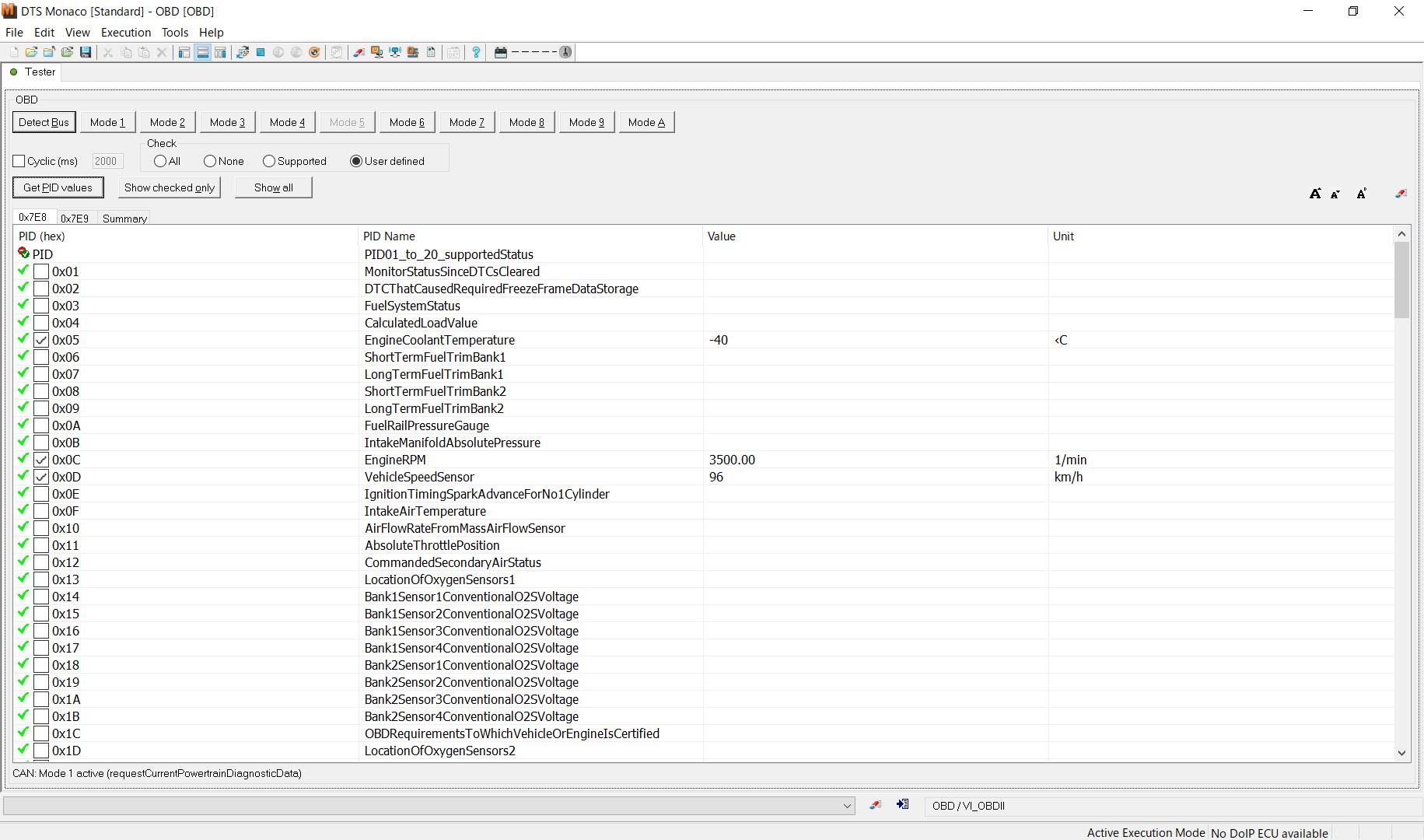Click the DTS Monaco app logo in title bar
The width and height of the screenshot is (1424, 840).
tap(9, 11)
